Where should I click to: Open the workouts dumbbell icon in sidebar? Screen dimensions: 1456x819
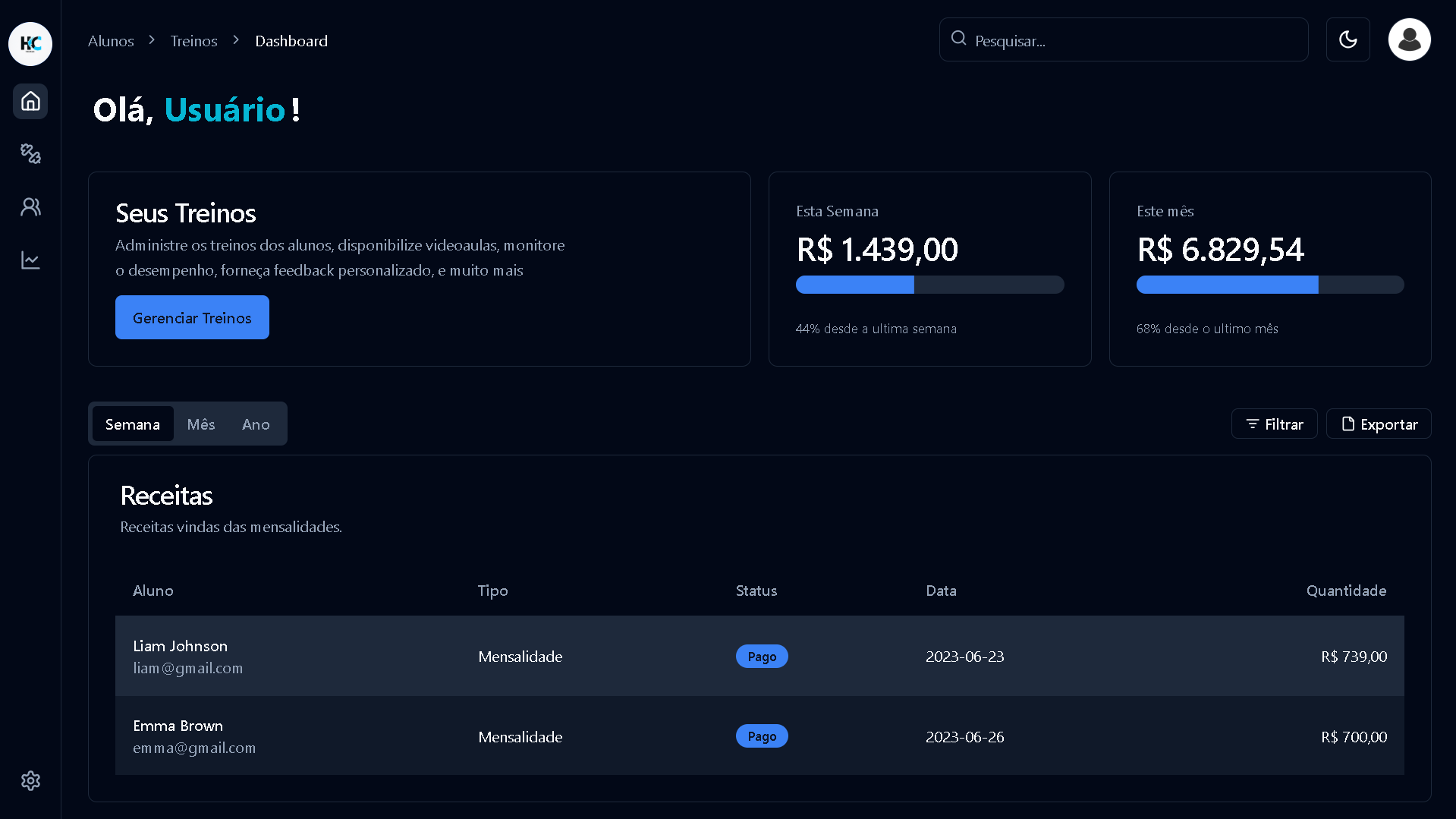tap(30, 154)
